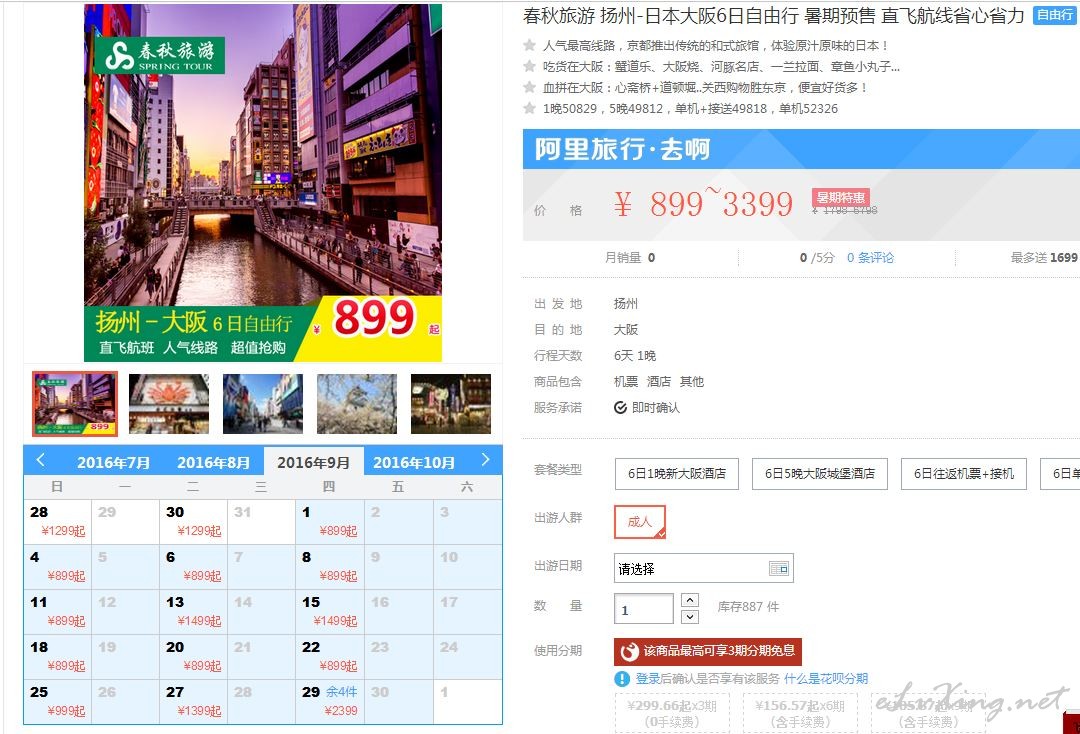Viewport: 1080px width, 734px height.
Task: Choose package 6日1晚新大阪酒店
Action: [676, 474]
